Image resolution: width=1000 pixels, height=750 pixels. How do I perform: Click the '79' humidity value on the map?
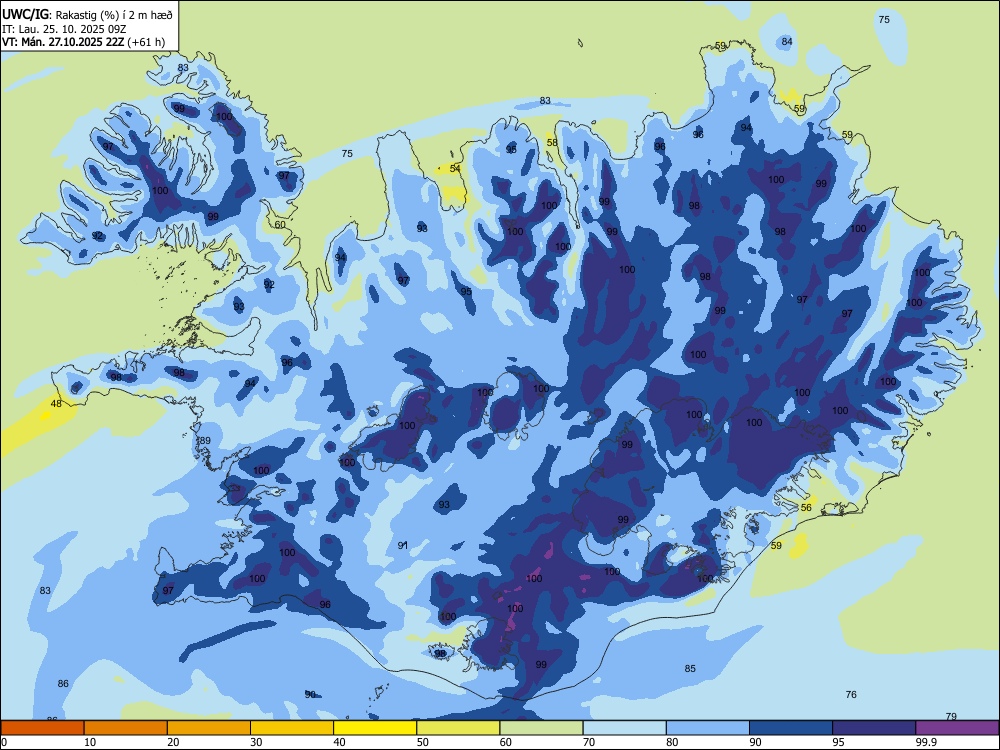pos(951,716)
